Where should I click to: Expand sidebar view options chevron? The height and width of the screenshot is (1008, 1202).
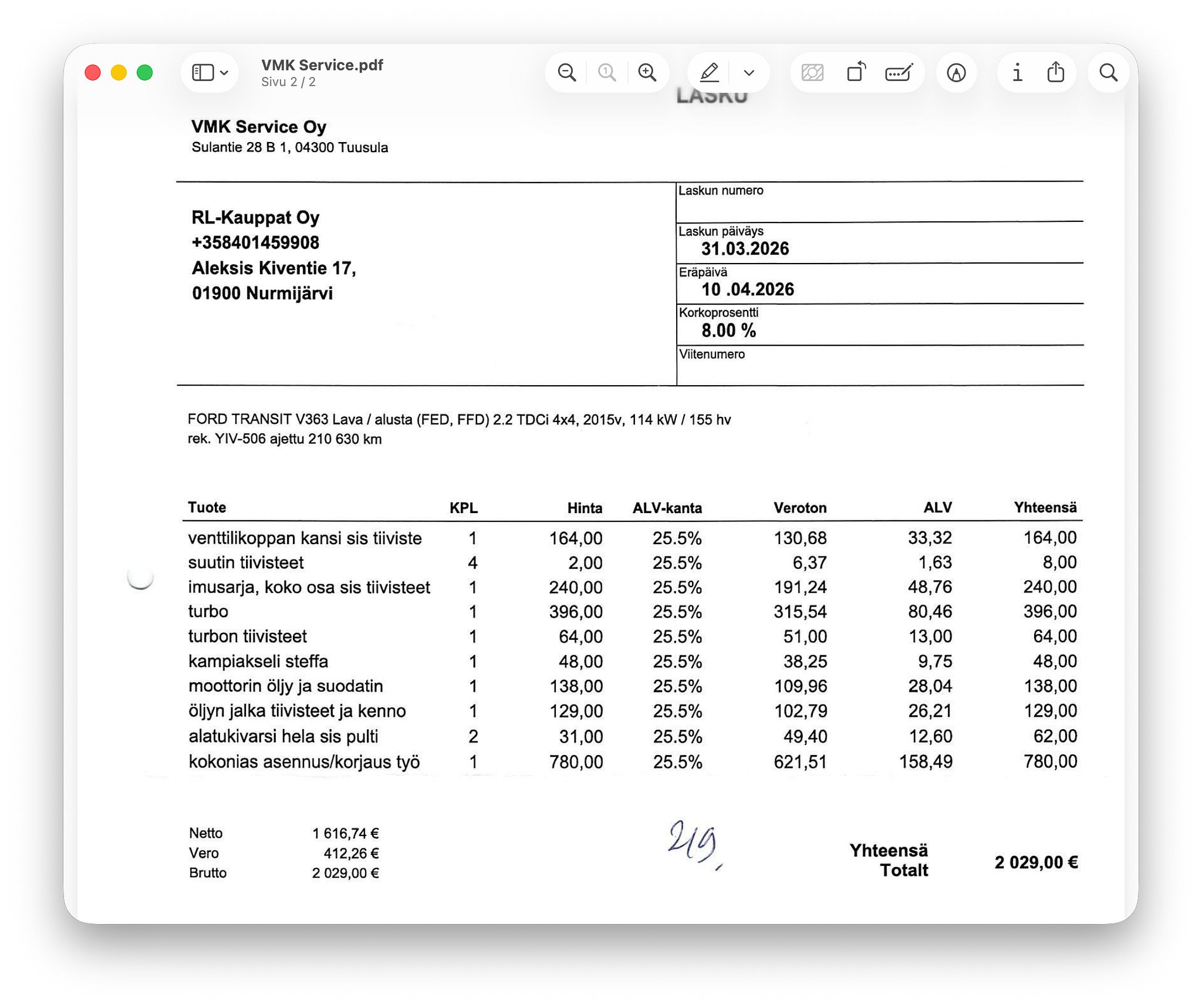point(224,73)
